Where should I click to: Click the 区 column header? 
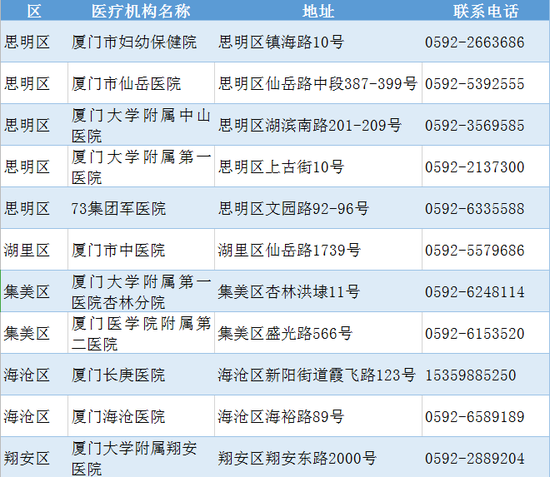pos(34,11)
